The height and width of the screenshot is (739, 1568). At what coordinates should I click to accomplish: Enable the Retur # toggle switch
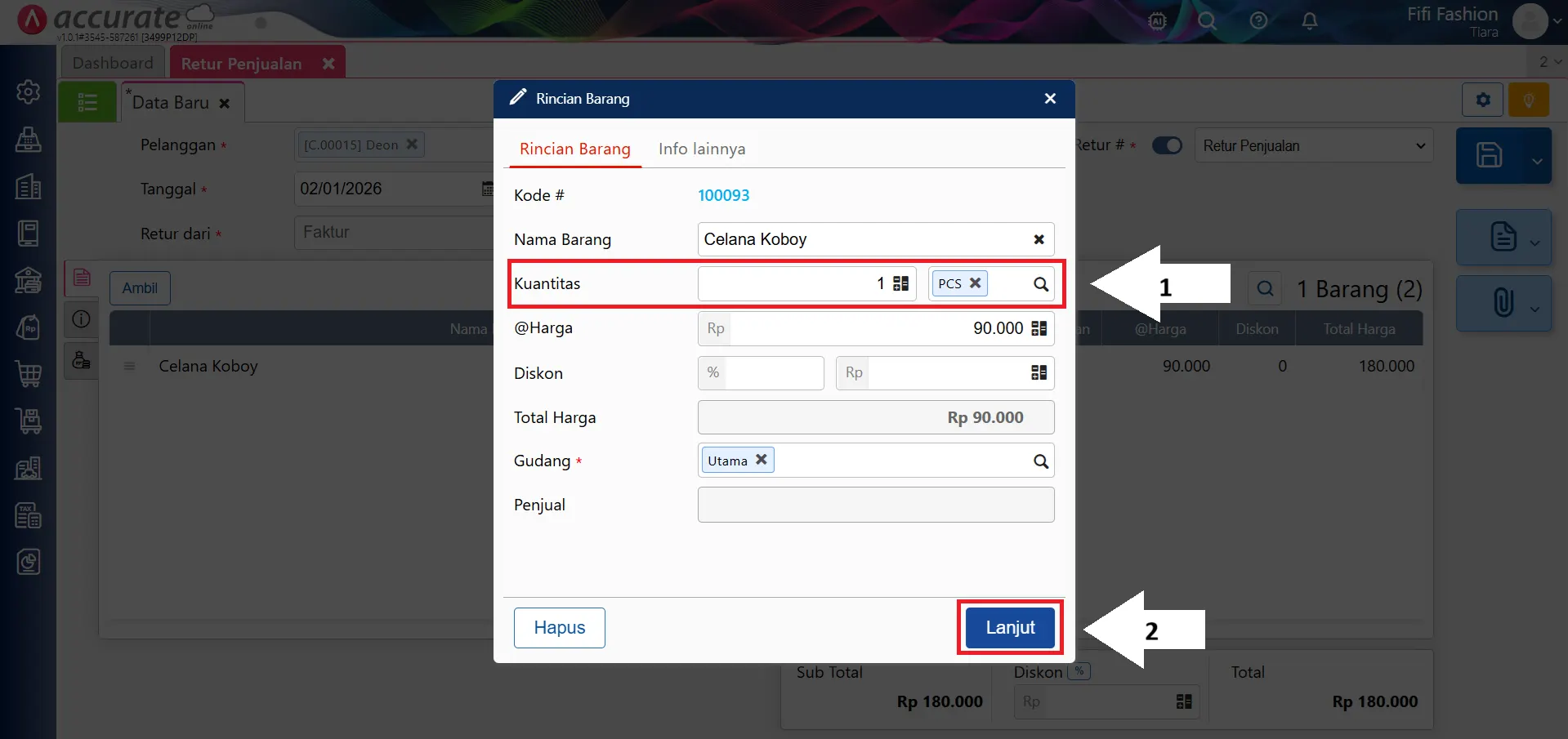(x=1167, y=145)
